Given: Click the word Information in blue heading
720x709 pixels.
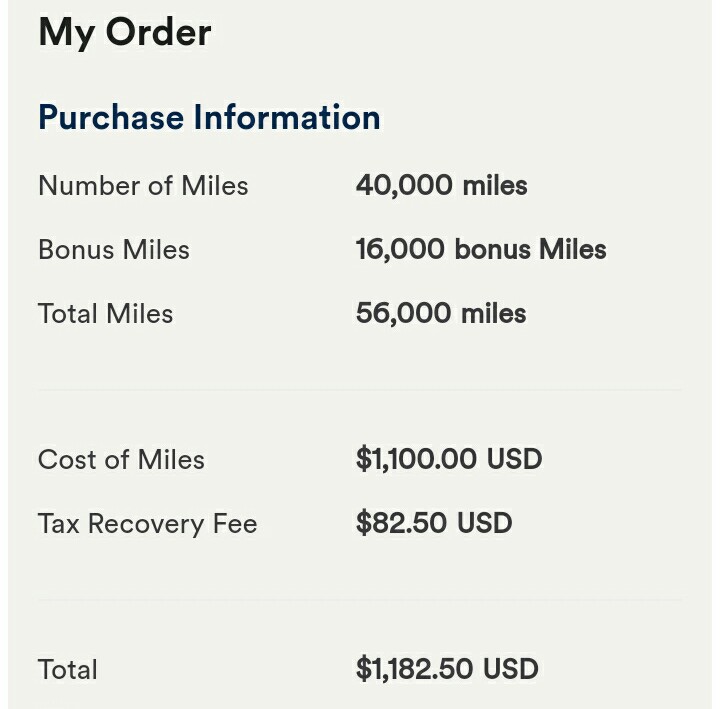Looking at the screenshot, I should [x=287, y=117].
